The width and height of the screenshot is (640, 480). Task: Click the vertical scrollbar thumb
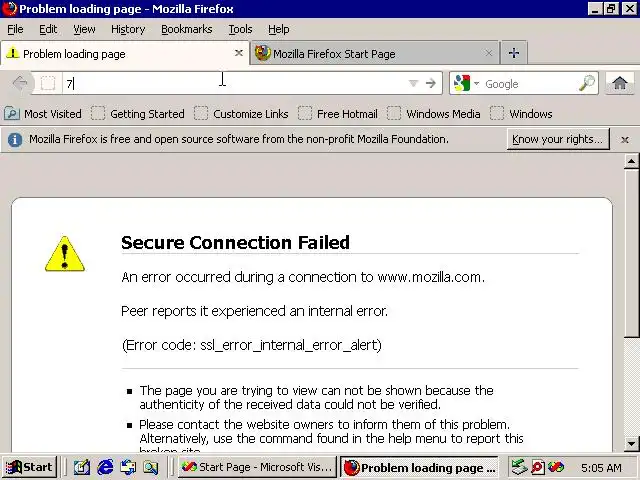[x=631, y=252]
